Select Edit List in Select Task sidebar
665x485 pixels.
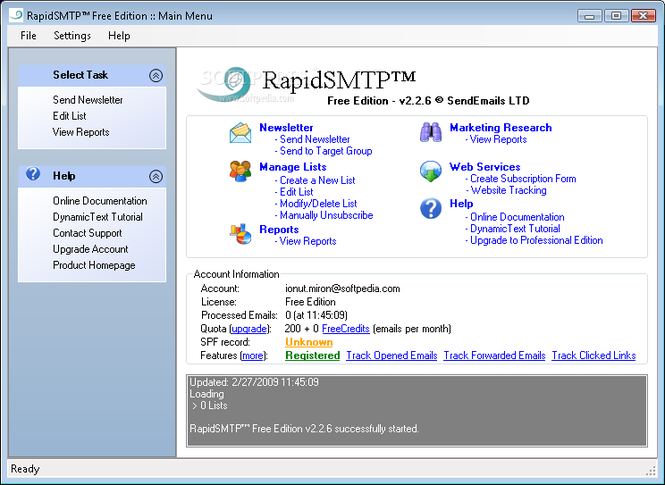[69, 116]
